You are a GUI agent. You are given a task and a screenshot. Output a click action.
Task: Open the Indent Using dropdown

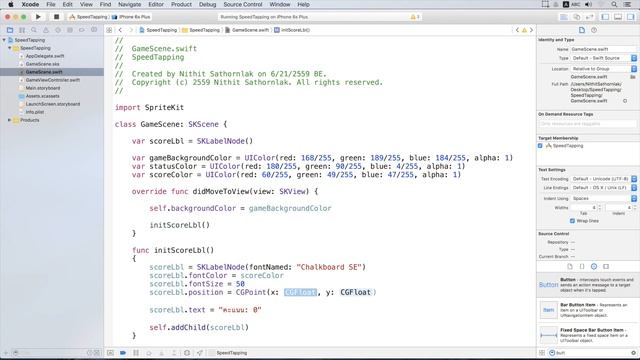604,198
